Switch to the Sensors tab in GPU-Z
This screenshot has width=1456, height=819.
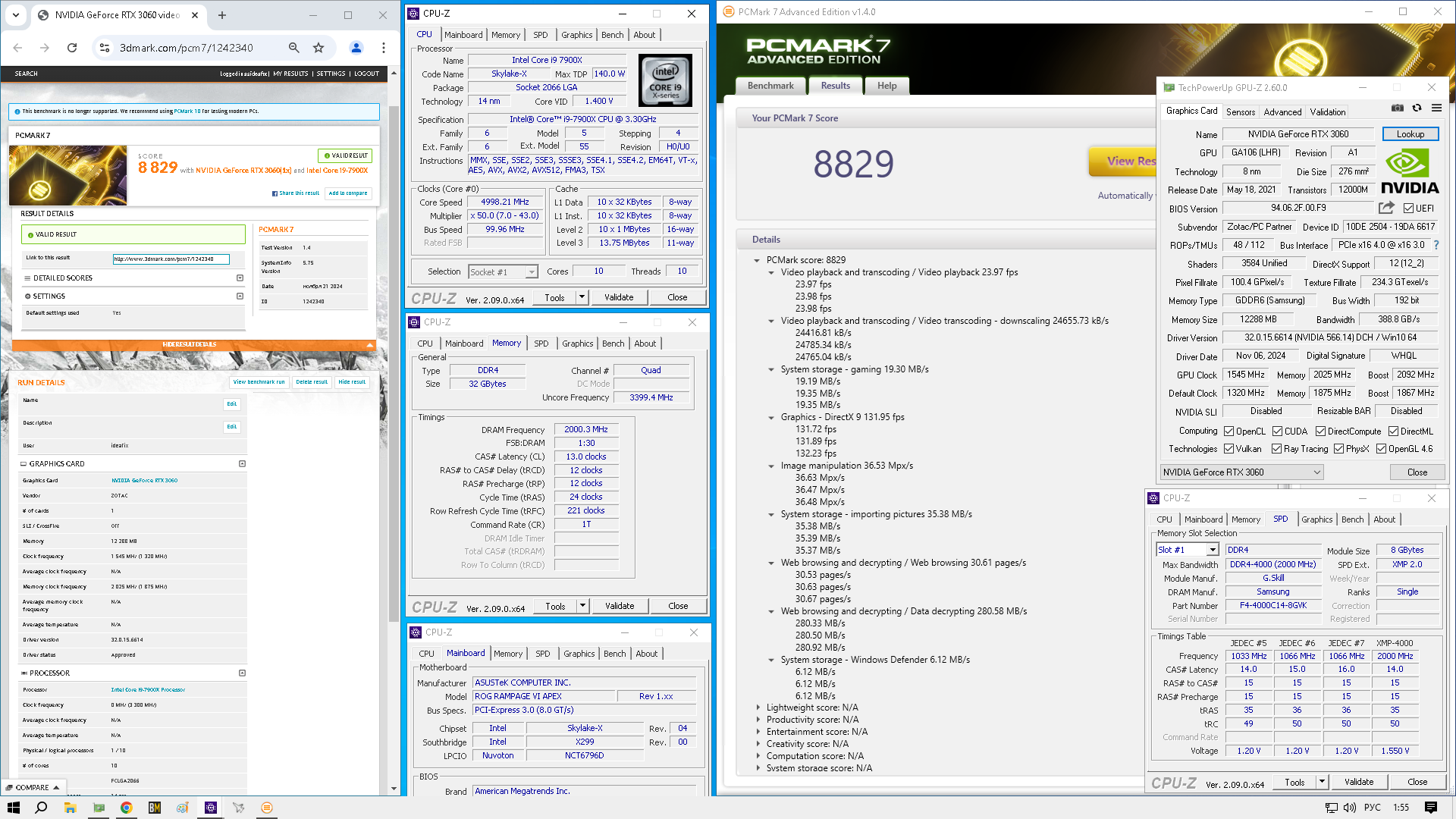click(1241, 111)
